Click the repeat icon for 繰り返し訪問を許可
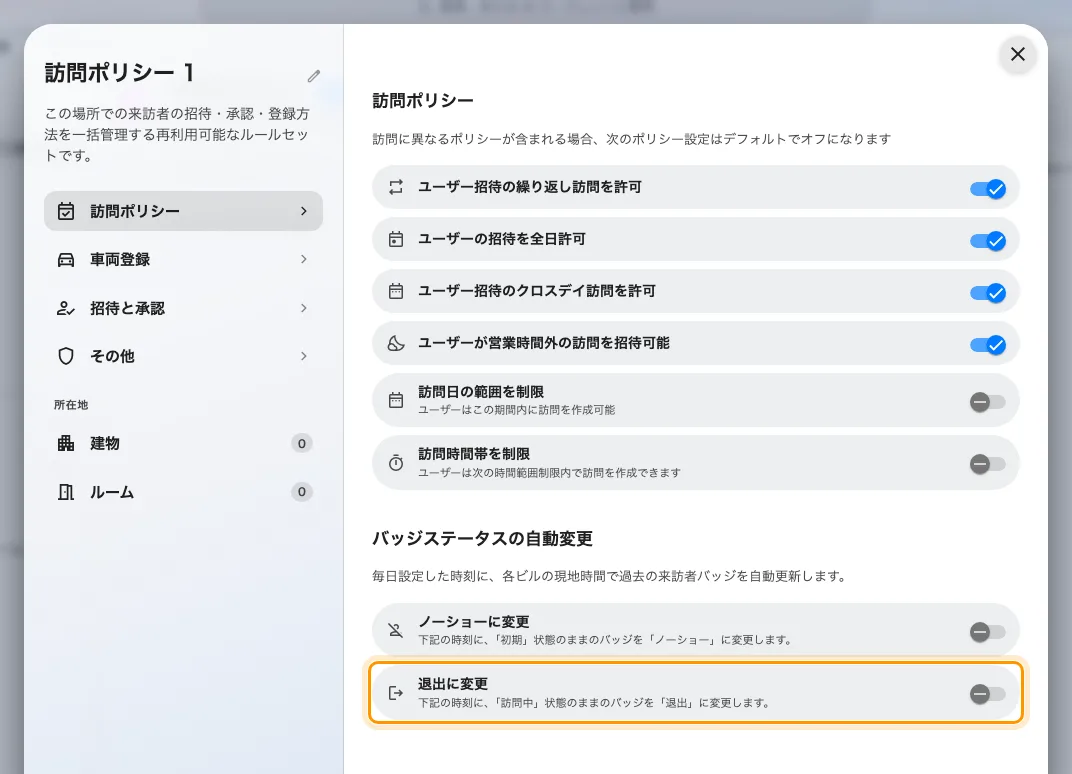Viewport: 1072px width, 774px height. (x=396, y=187)
